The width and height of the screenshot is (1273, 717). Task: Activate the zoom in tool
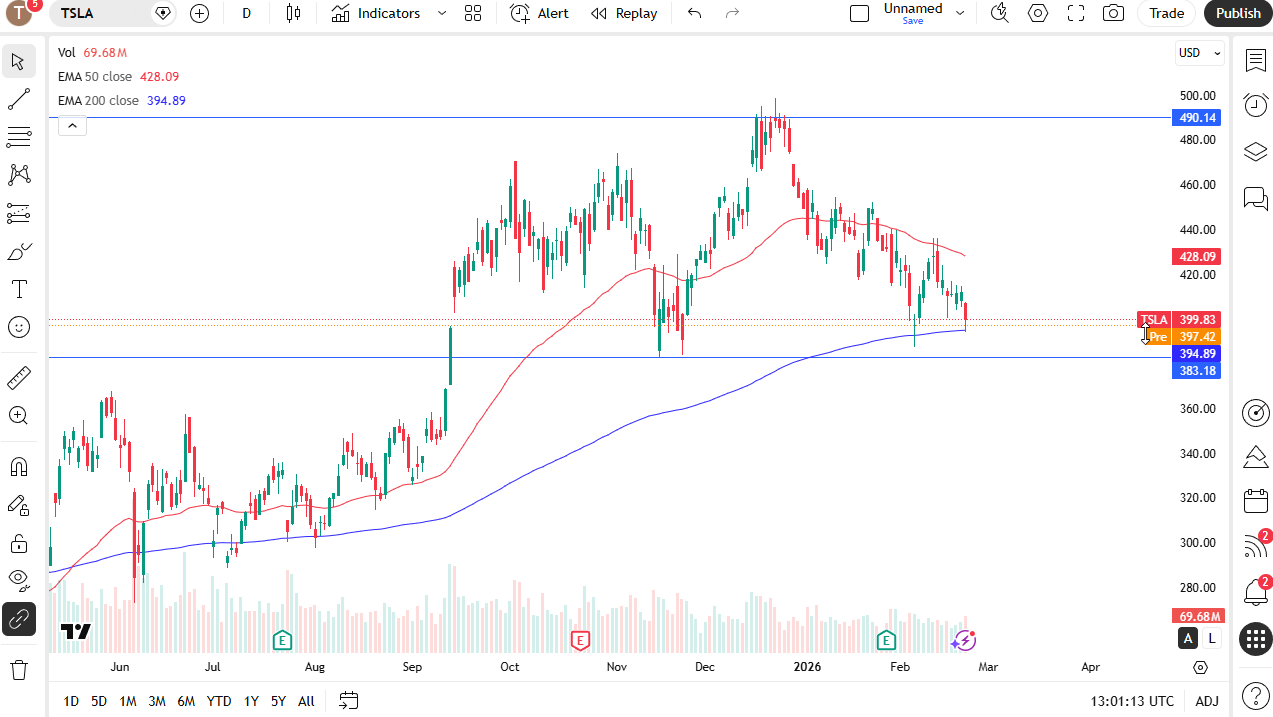18,416
